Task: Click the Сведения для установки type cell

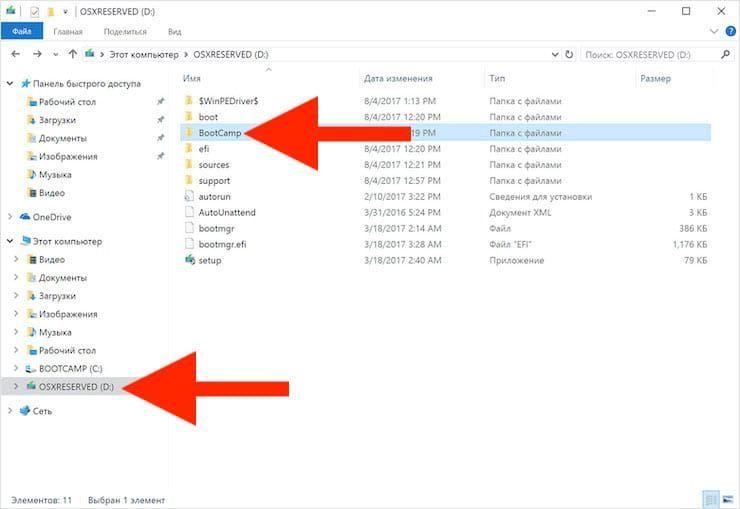Action: pos(540,197)
